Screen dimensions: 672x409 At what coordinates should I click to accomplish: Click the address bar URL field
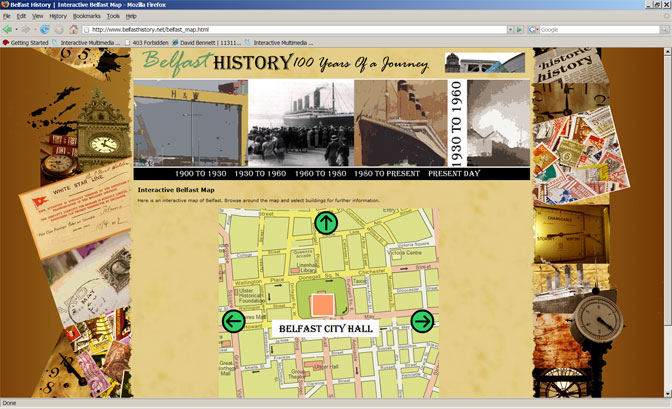296,30
